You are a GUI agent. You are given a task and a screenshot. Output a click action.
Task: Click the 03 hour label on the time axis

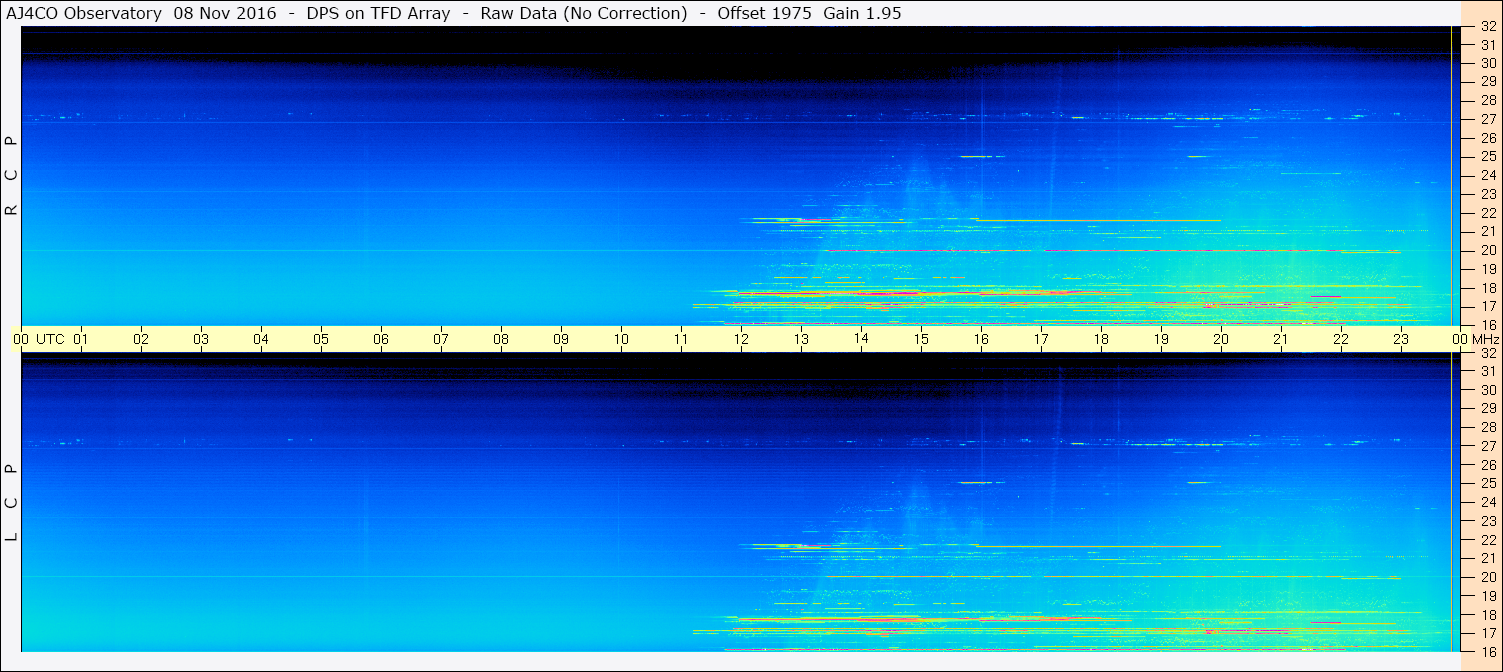(x=201, y=339)
